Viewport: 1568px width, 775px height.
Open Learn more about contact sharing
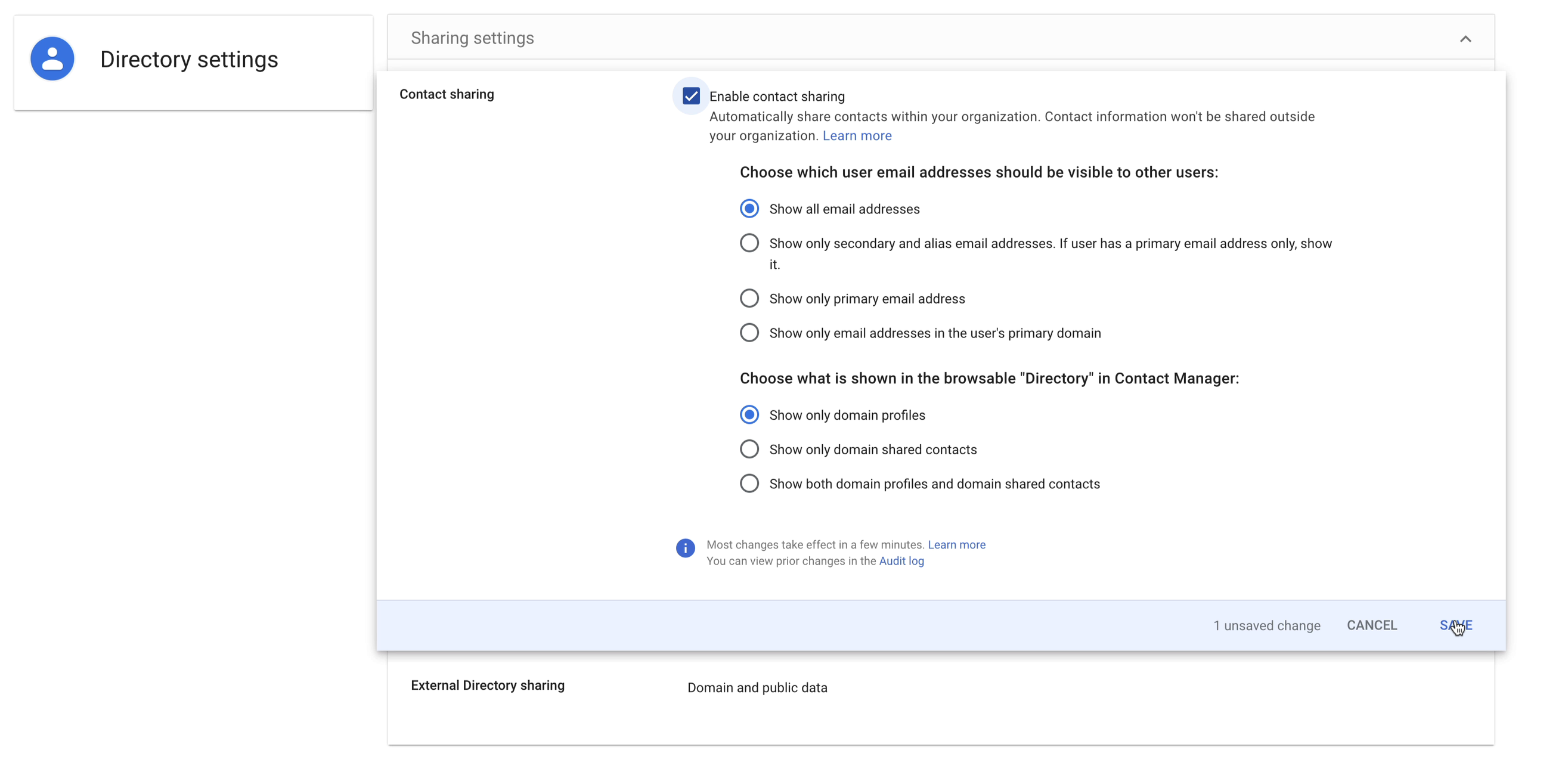(x=856, y=135)
